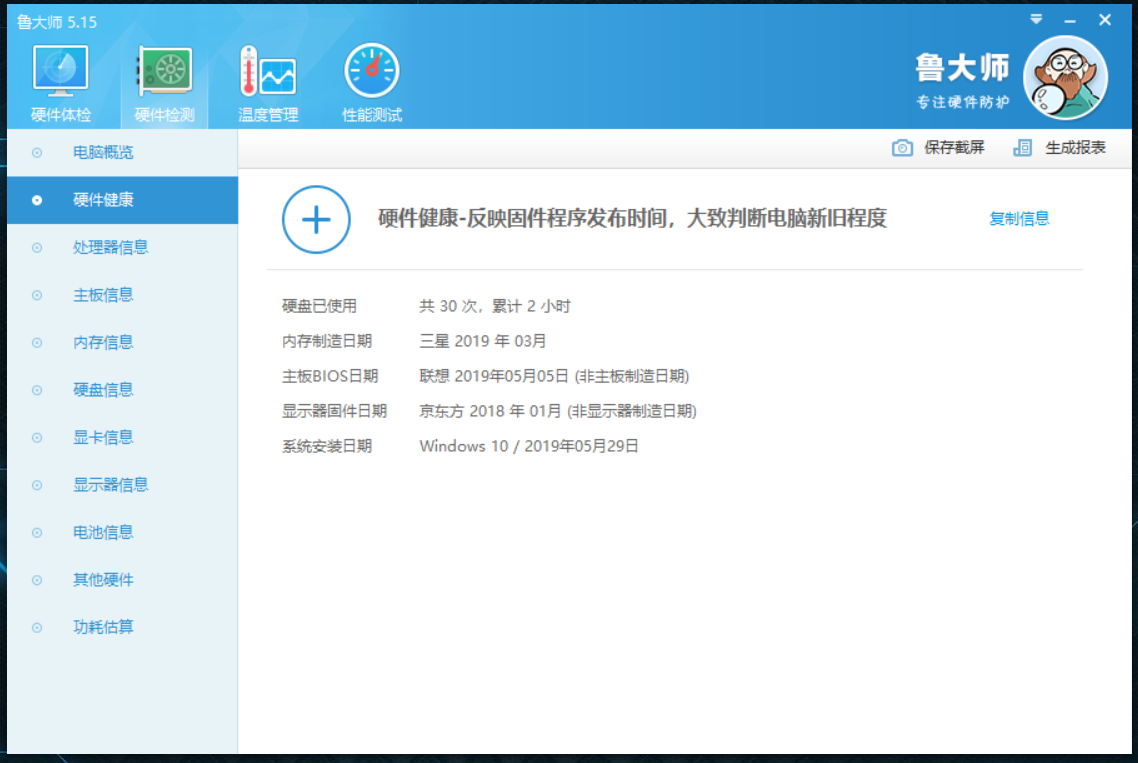Click the 鲁大师 mascot avatar
The height and width of the screenshot is (763, 1138).
pos(1065,78)
